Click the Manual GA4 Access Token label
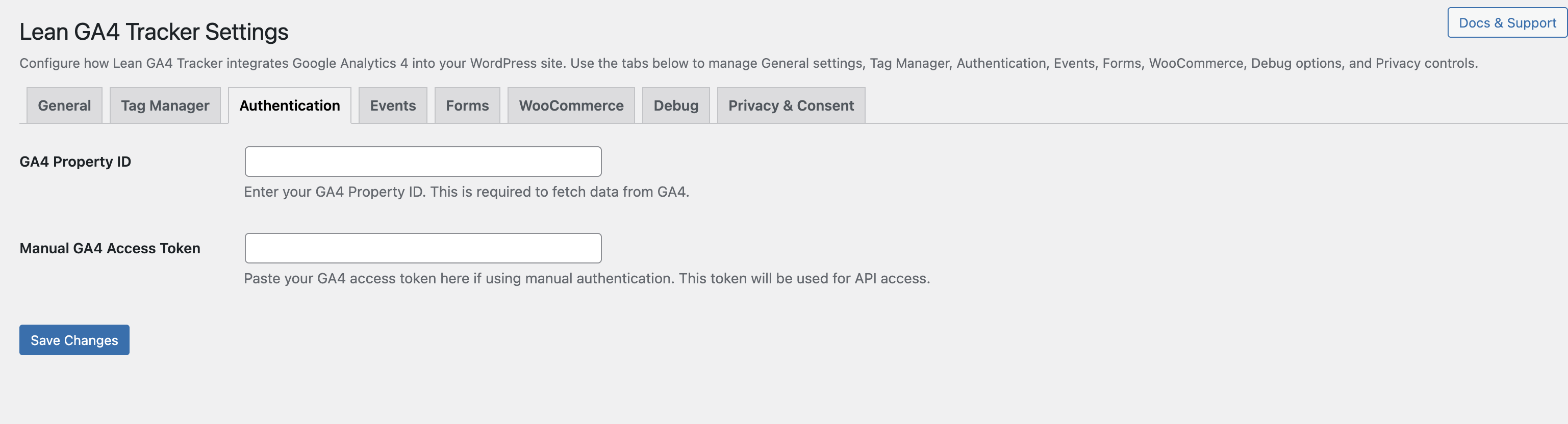This screenshot has width=1568, height=424. 110,248
